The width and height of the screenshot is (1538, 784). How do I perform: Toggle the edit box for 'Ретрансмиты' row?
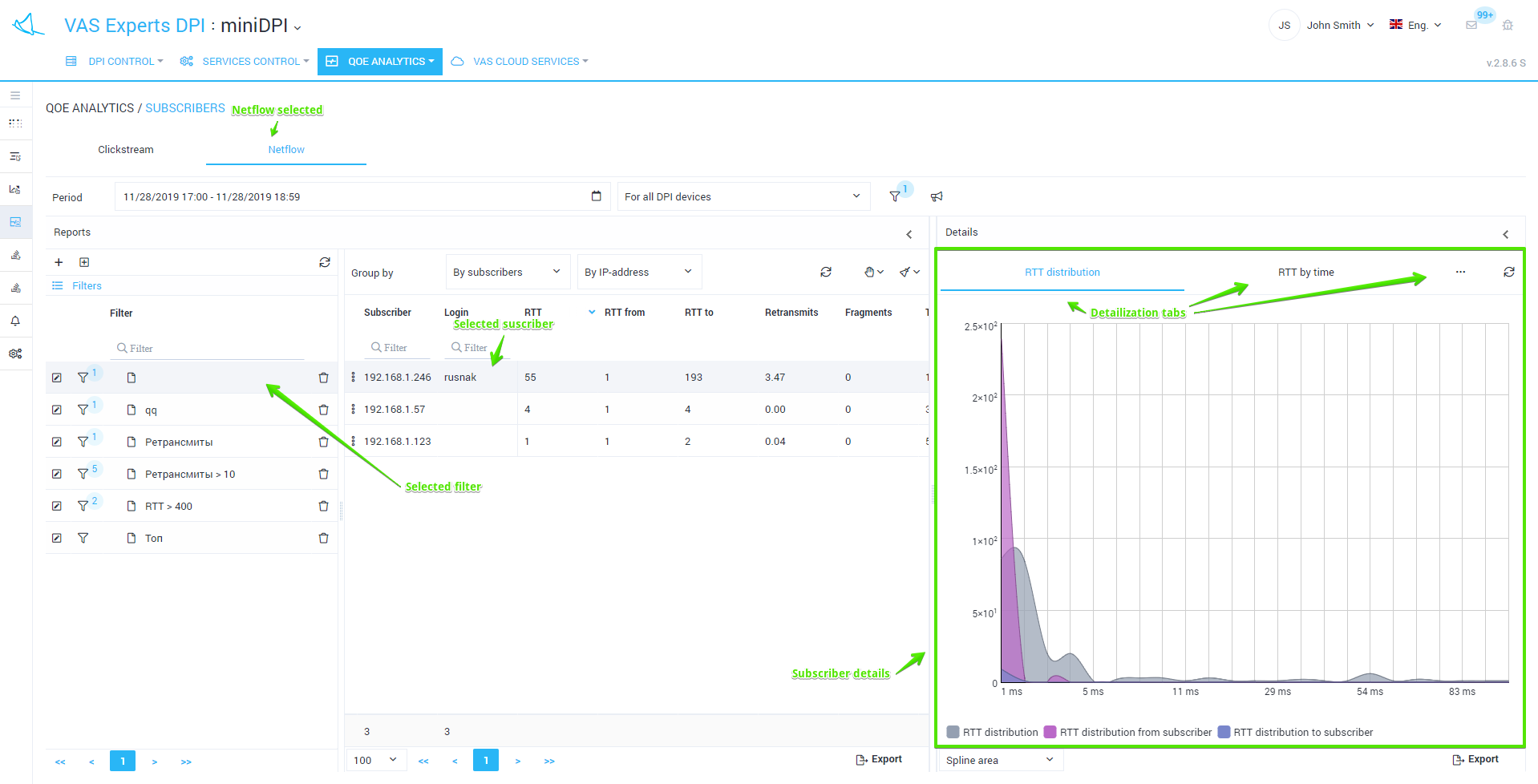[57, 442]
